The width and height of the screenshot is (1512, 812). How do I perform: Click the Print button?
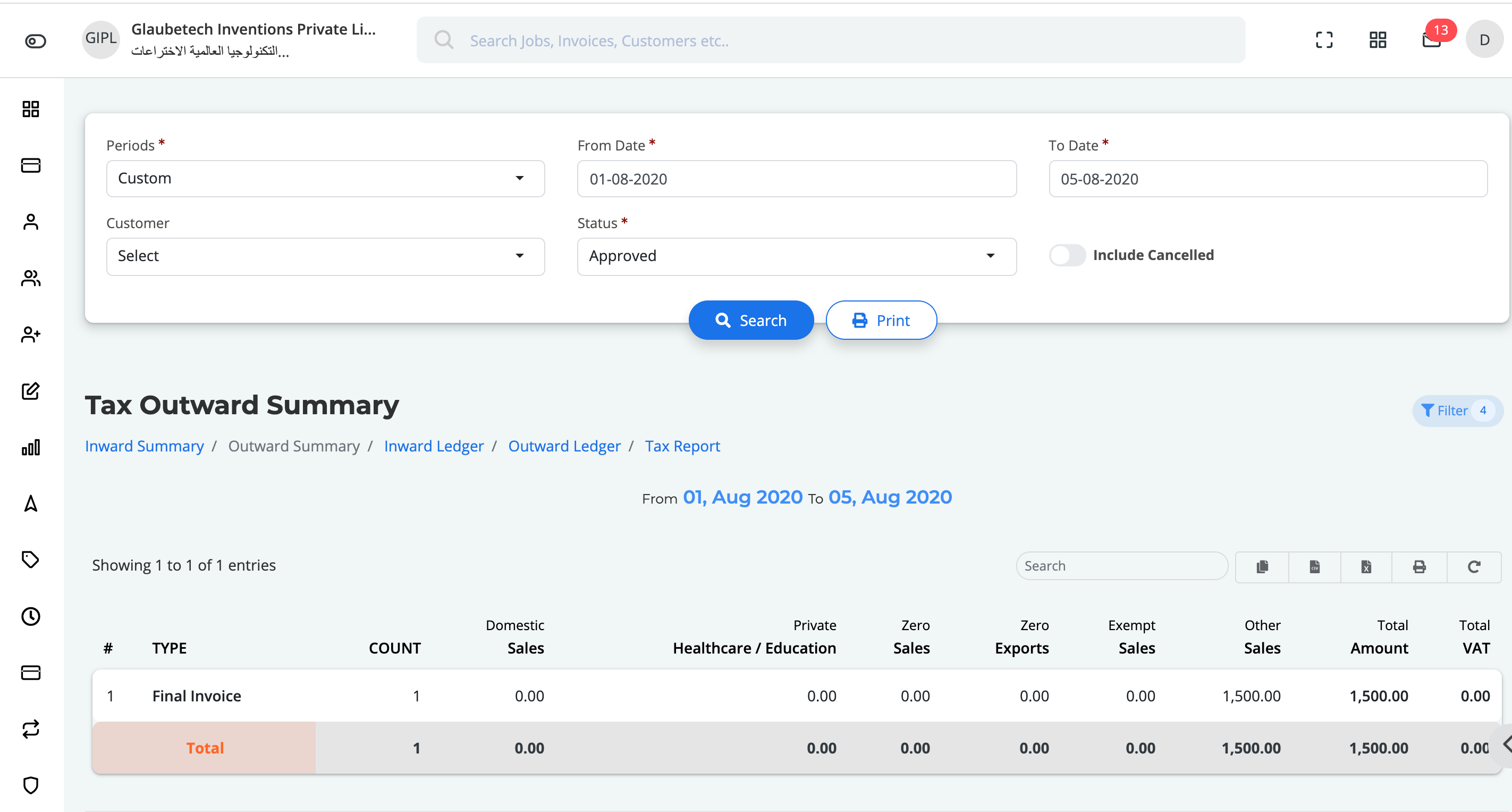pos(881,320)
